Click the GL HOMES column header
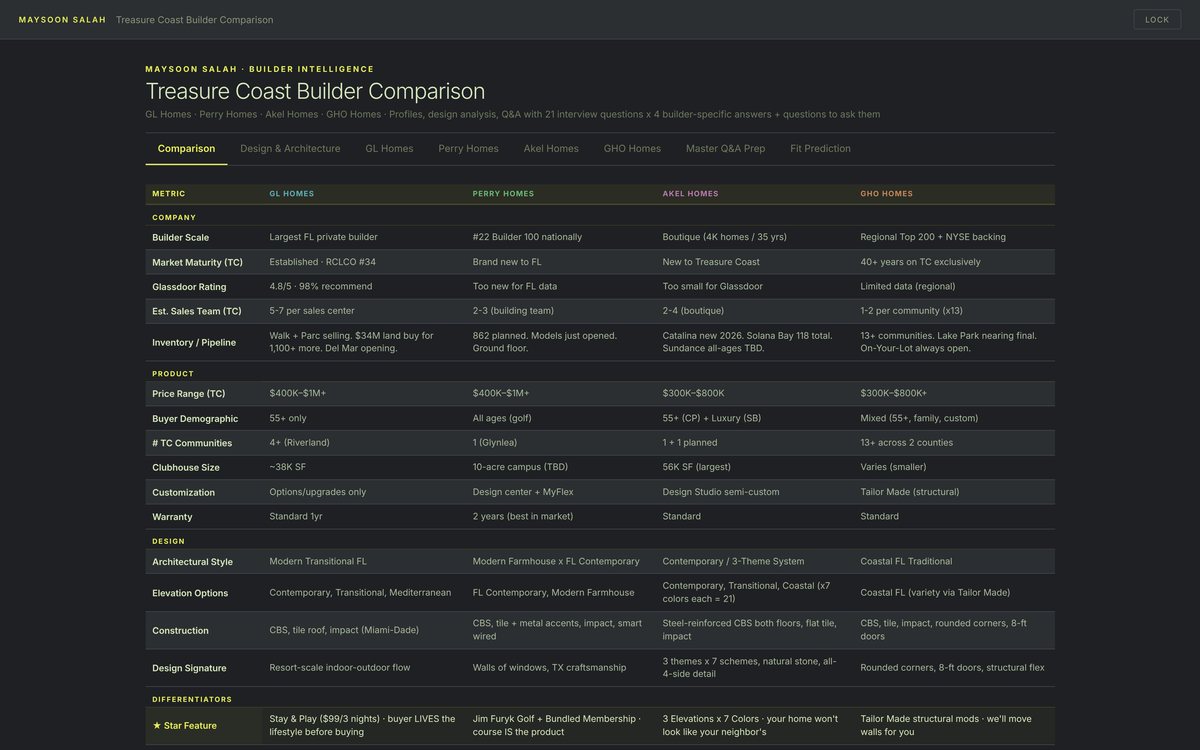This screenshot has width=1200, height=750. tap(292, 194)
